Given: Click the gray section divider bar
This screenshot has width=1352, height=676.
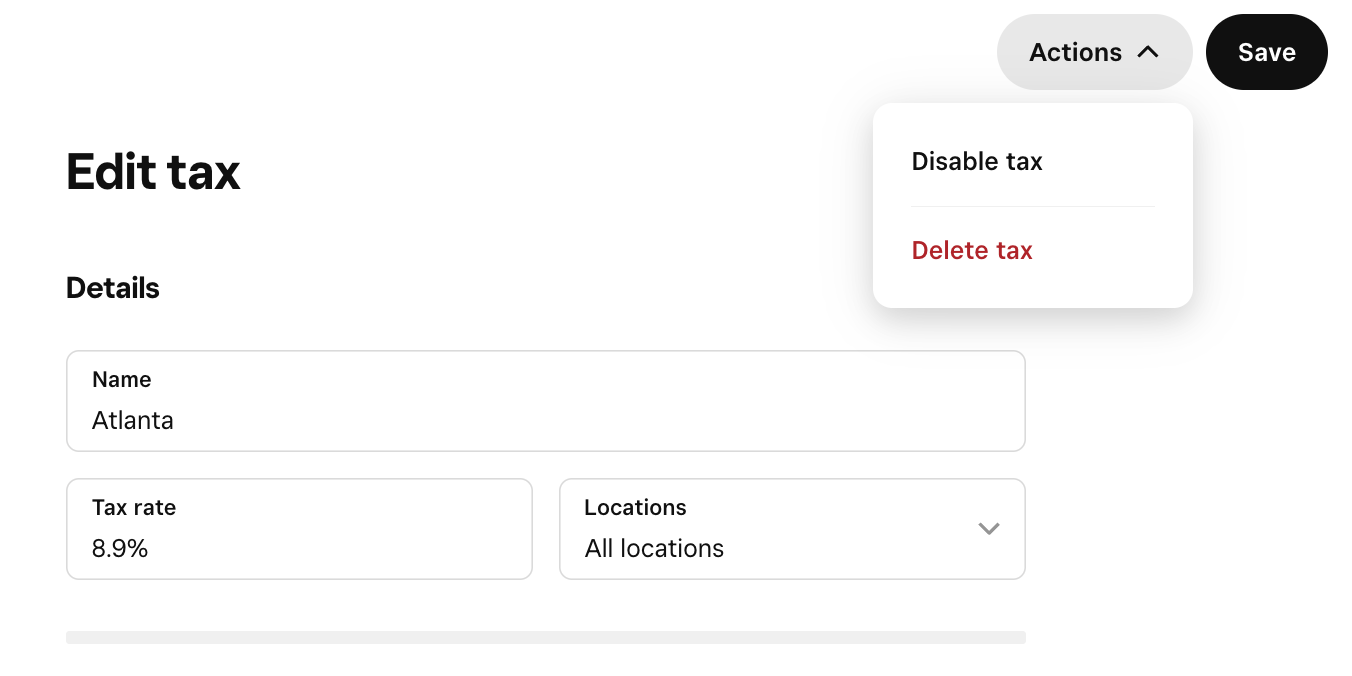Looking at the screenshot, I should [x=545, y=637].
